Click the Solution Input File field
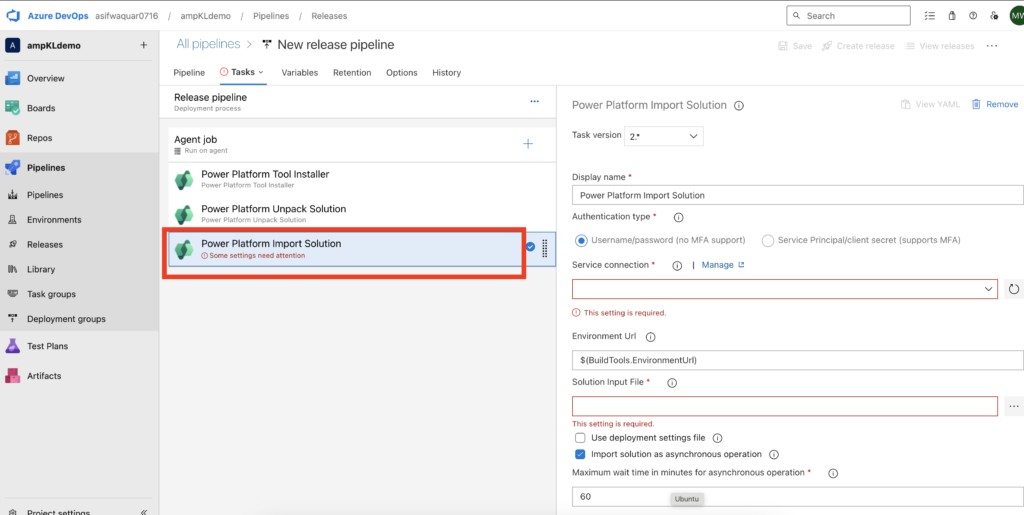The width and height of the screenshot is (1024, 515). (x=785, y=406)
